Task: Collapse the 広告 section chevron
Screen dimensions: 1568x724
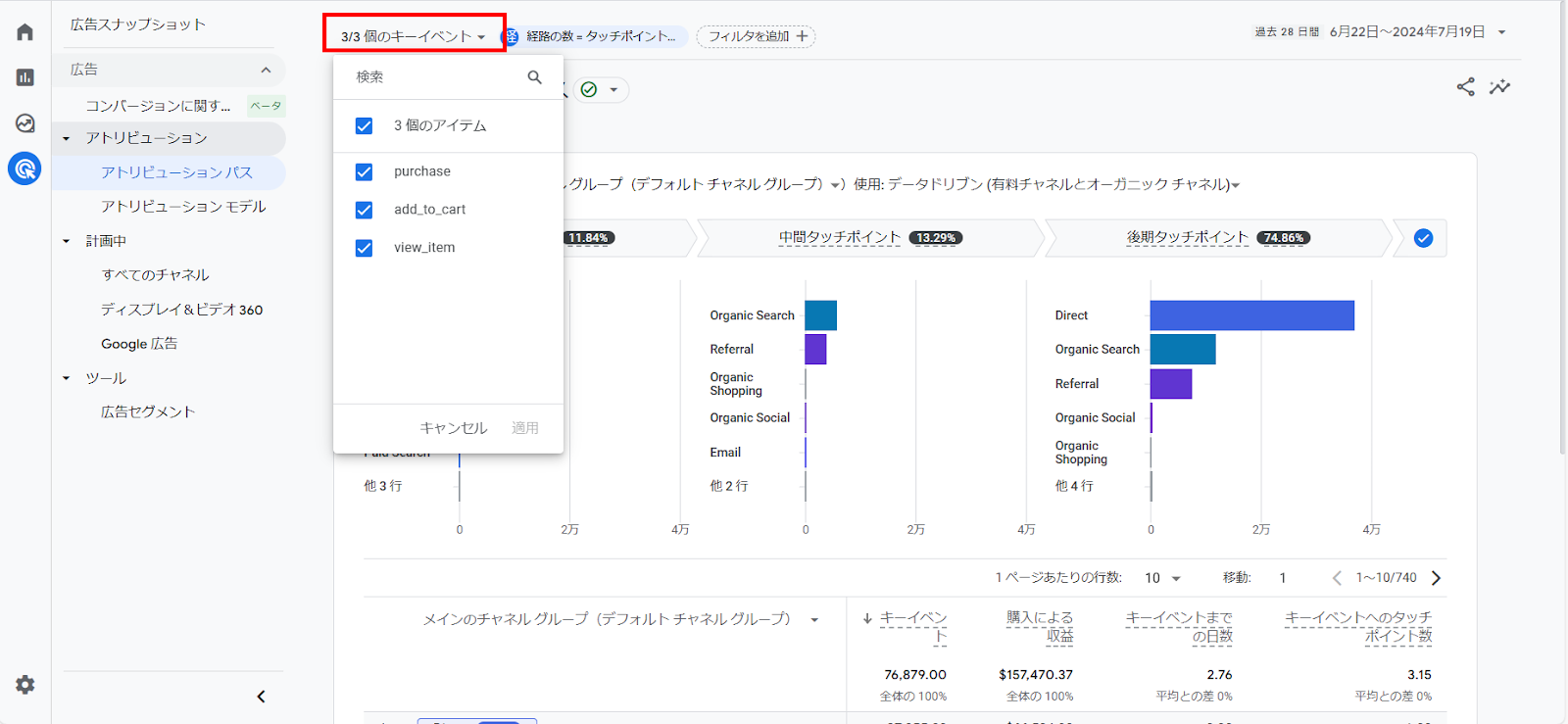Action: (x=266, y=70)
